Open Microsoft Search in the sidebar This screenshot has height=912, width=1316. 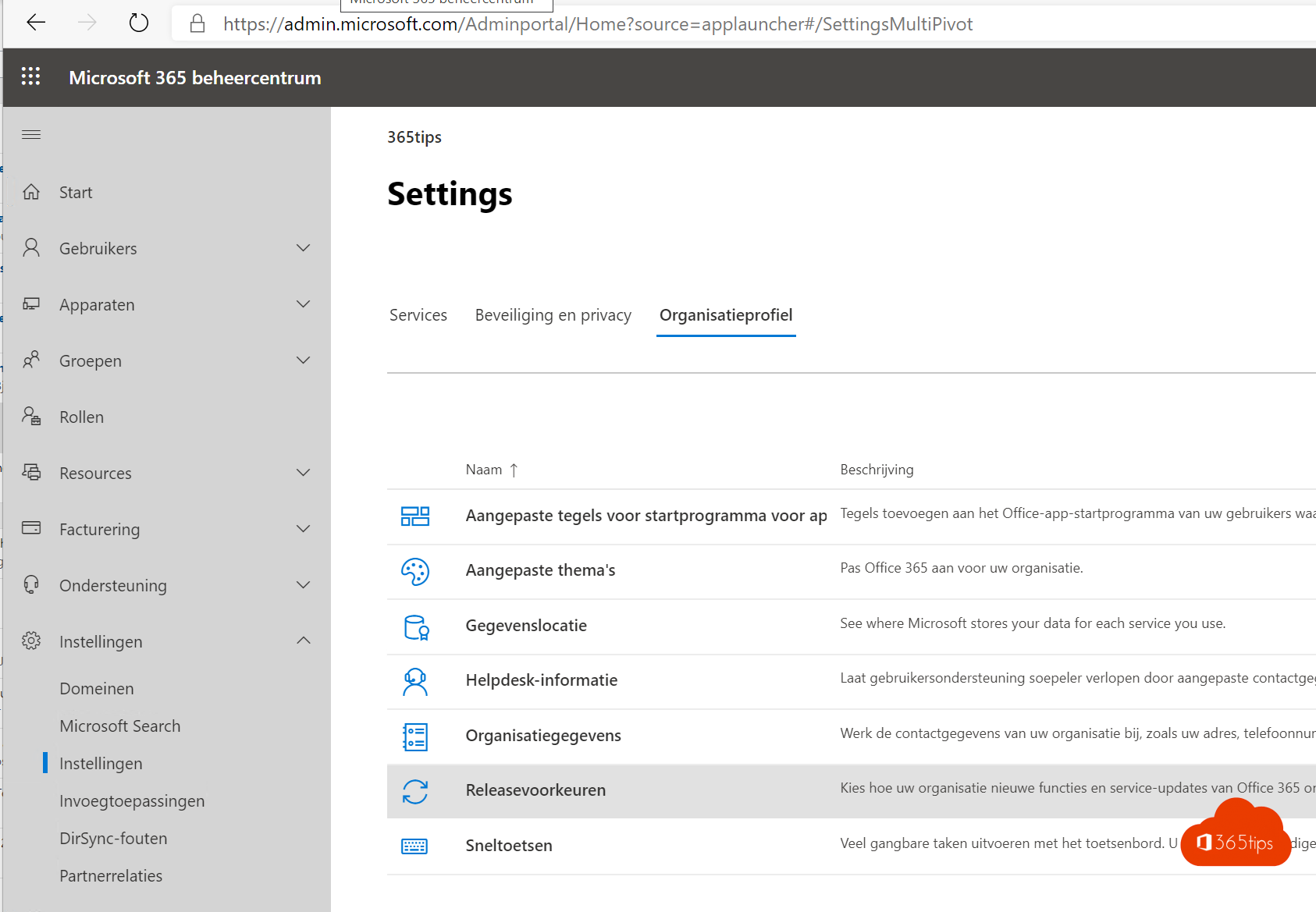pos(120,726)
